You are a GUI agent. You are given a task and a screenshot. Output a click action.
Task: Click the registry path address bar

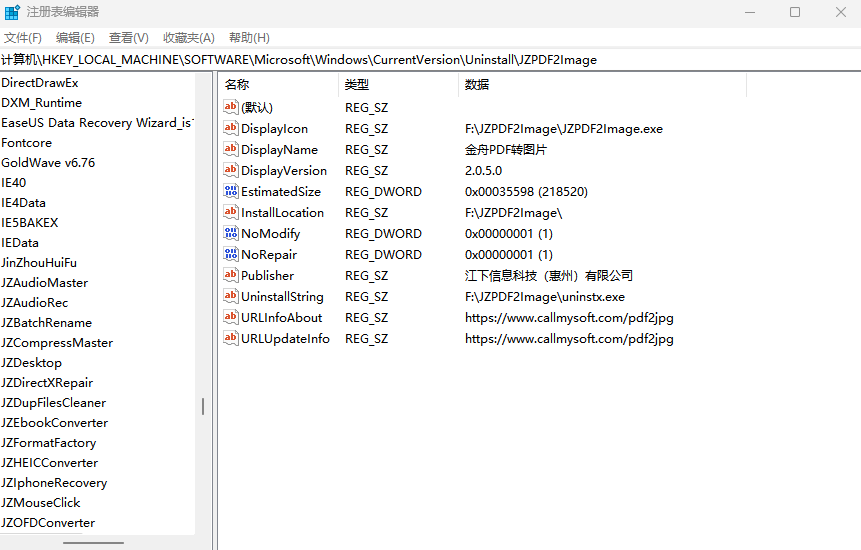(x=430, y=60)
